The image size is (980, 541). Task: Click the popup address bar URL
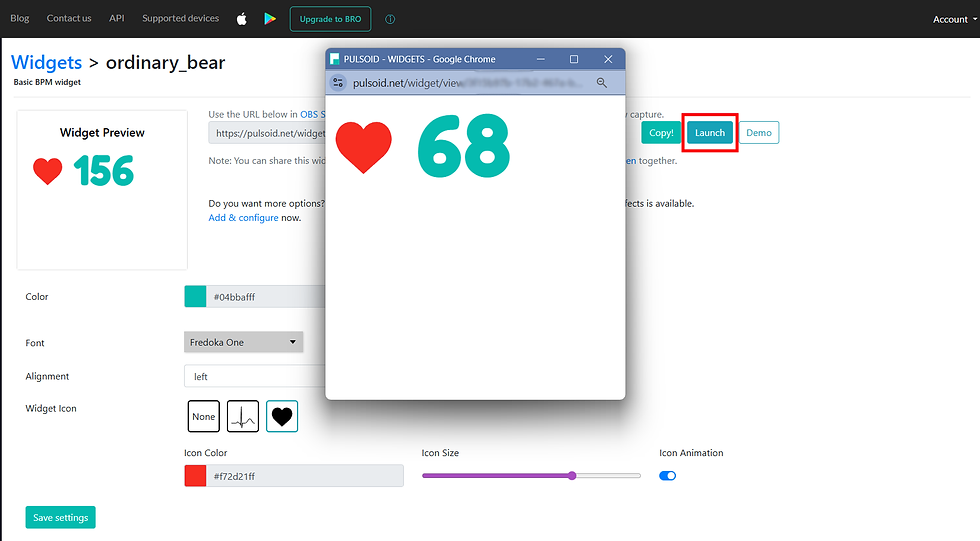coord(469,82)
